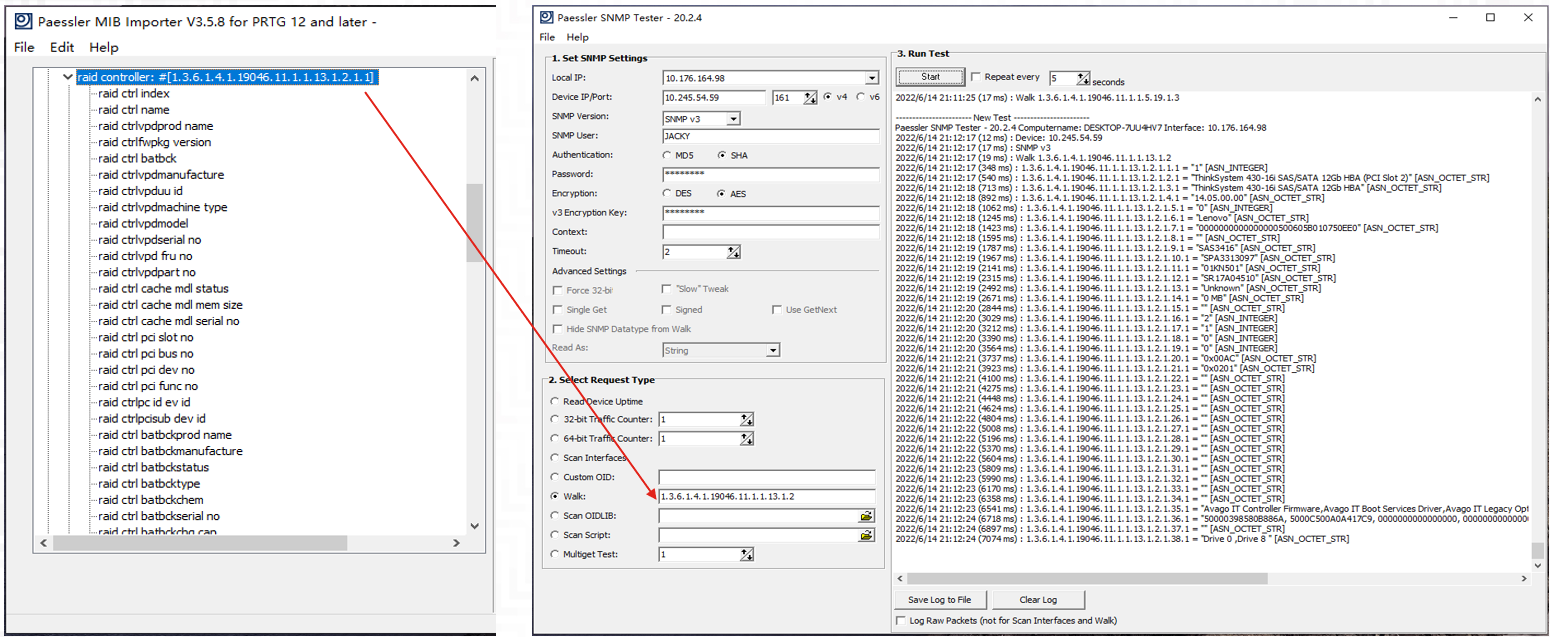
Task: Click the Context input field
Action: (x=770, y=231)
